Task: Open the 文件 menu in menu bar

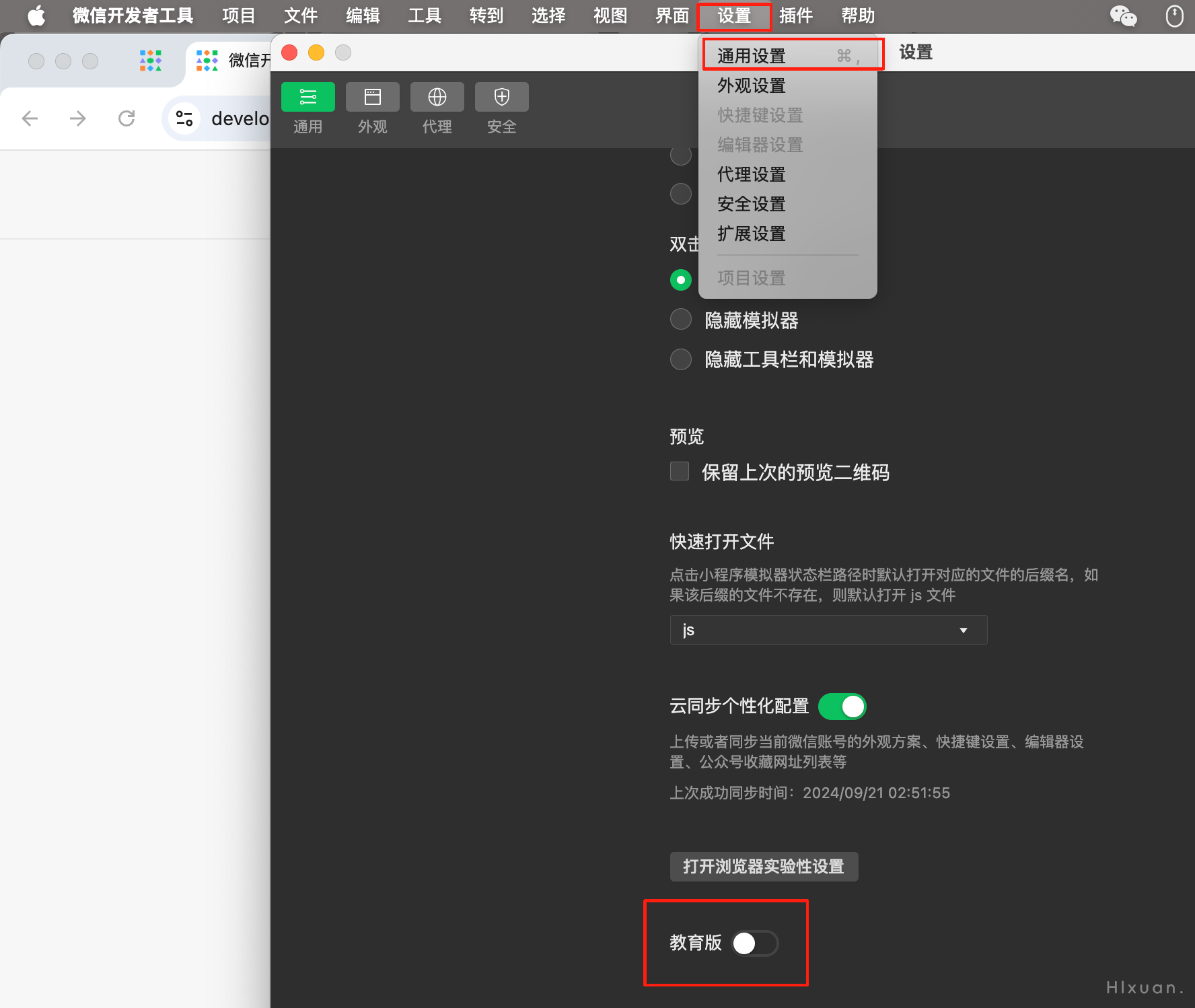Action: pyautogui.click(x=301, y=15)
